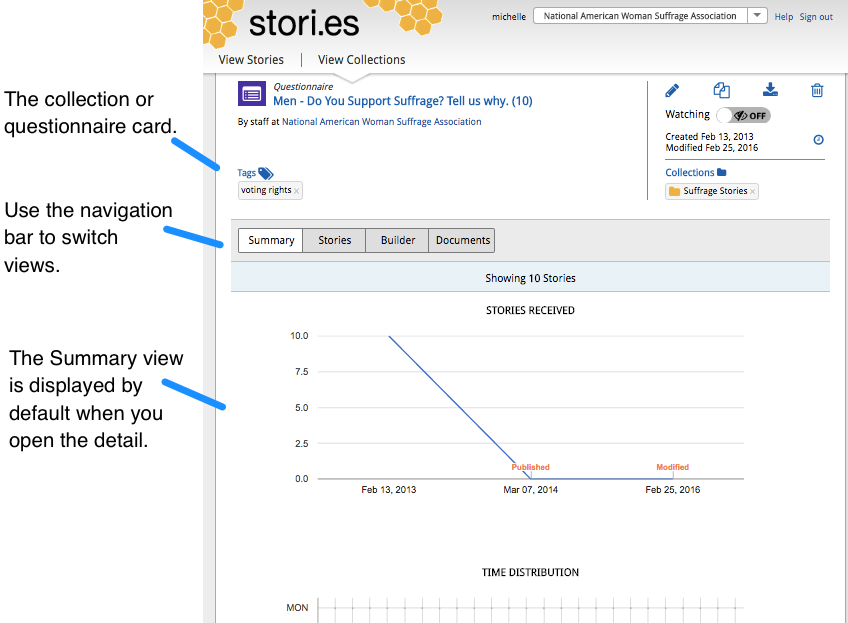The height and width of the screenshot is (623, 848).
Task: Click the clock history icon
Action: [818, 140]
